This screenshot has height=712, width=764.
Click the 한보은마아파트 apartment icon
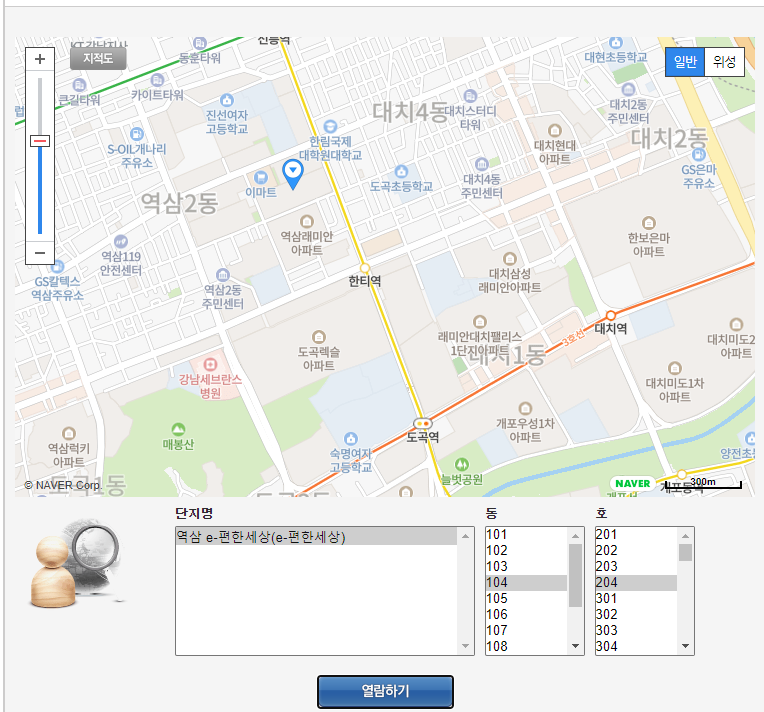click(x=649, y=223)
